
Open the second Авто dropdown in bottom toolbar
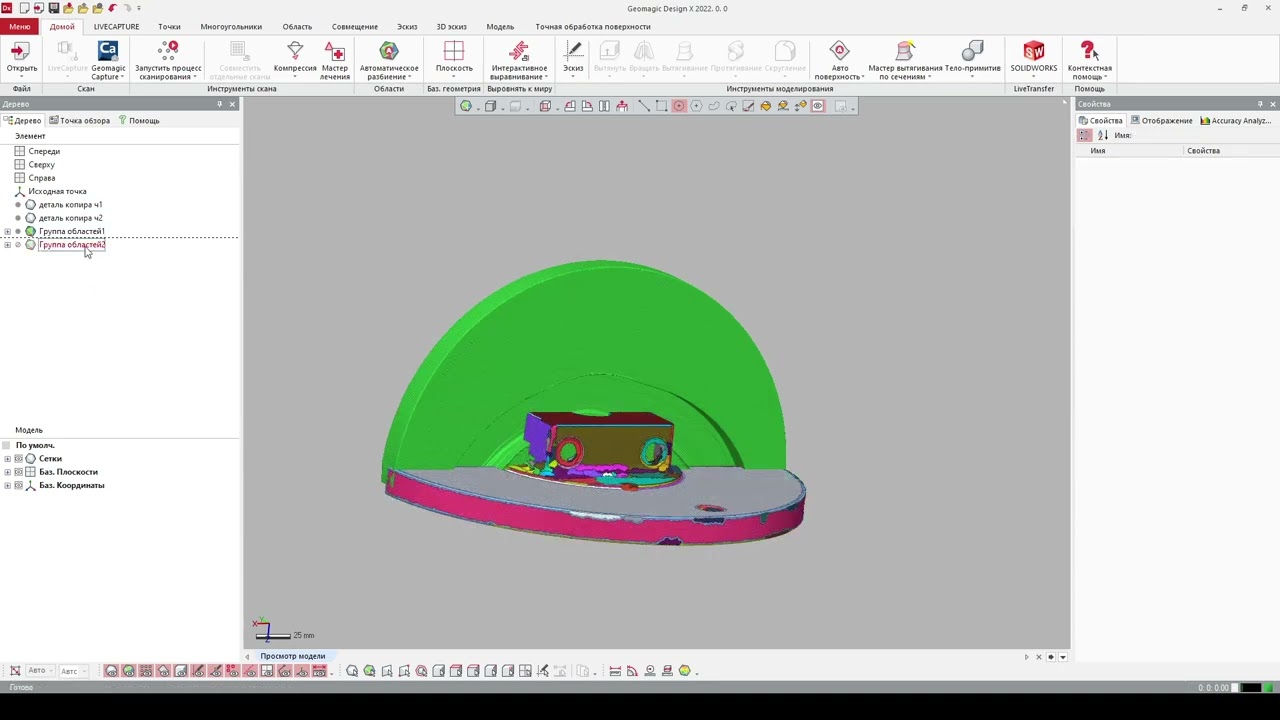(x=73, y=671)
